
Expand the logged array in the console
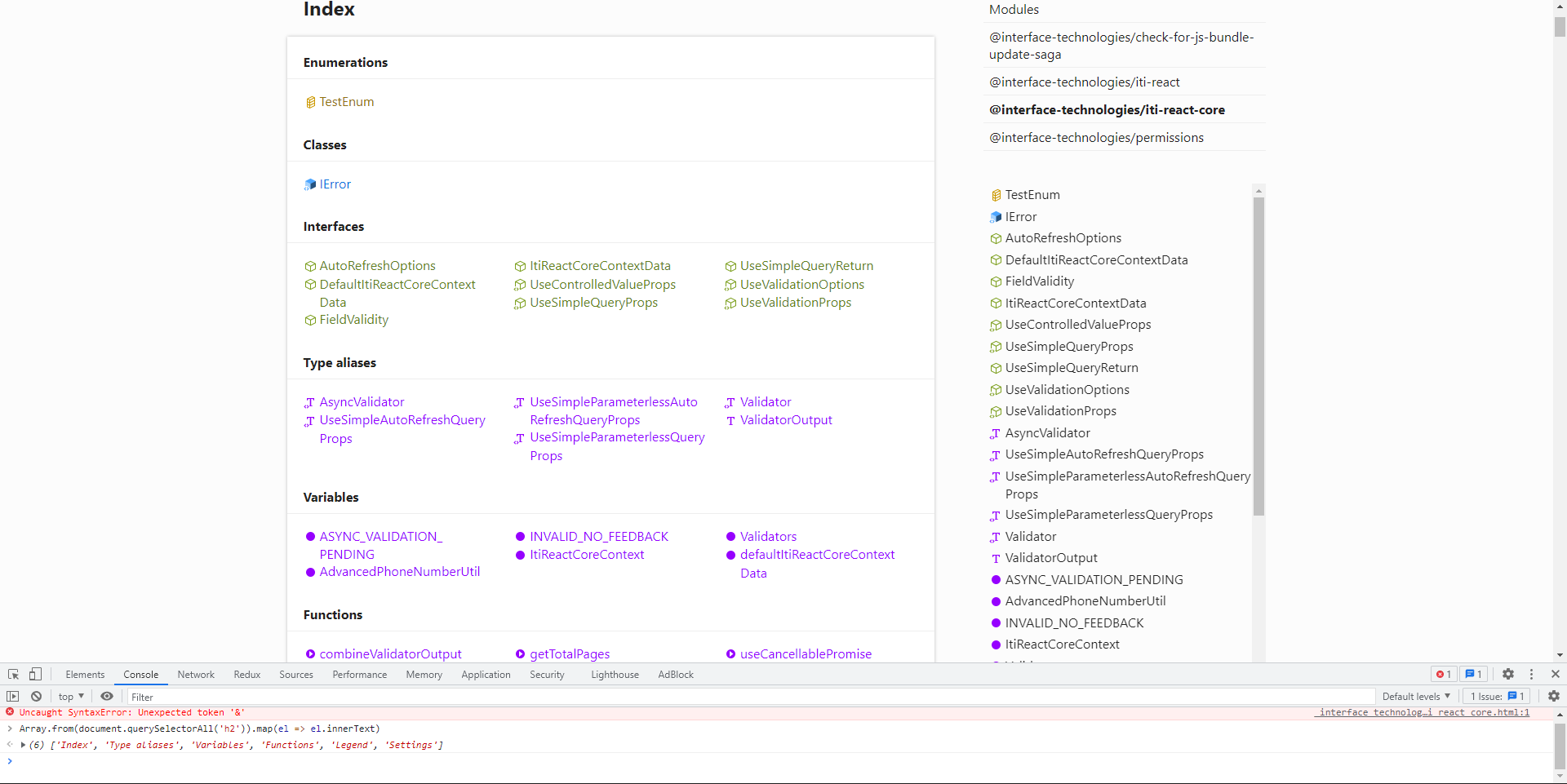[22, 745]
